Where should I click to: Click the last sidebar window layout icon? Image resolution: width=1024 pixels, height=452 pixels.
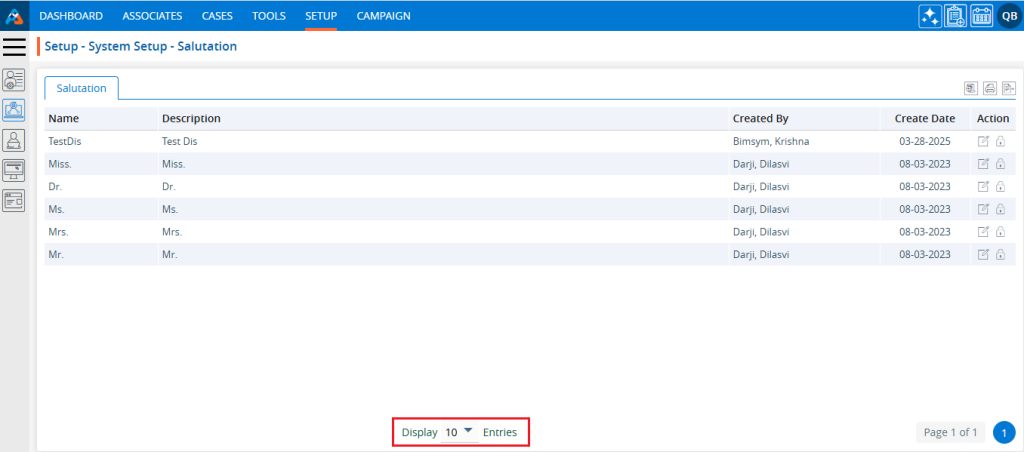click(x=14, y=200)
